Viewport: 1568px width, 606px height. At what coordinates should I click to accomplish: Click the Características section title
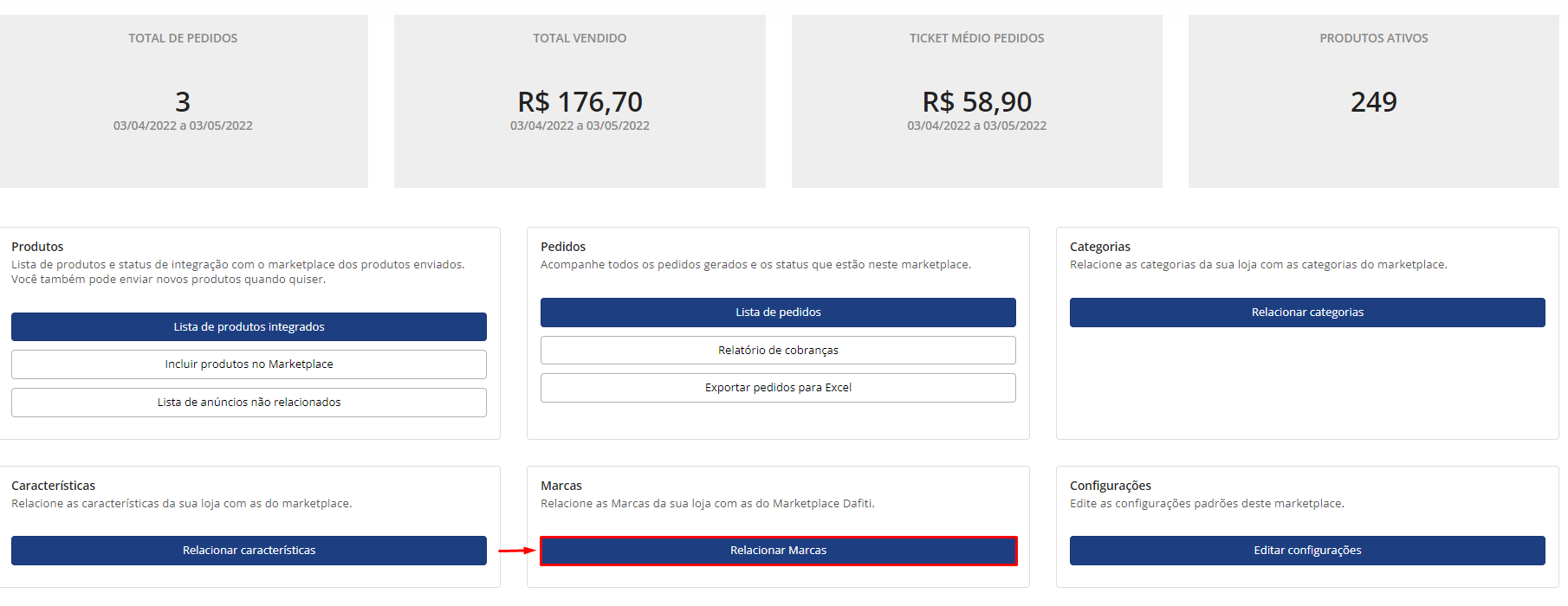click(x=53, y=486)
